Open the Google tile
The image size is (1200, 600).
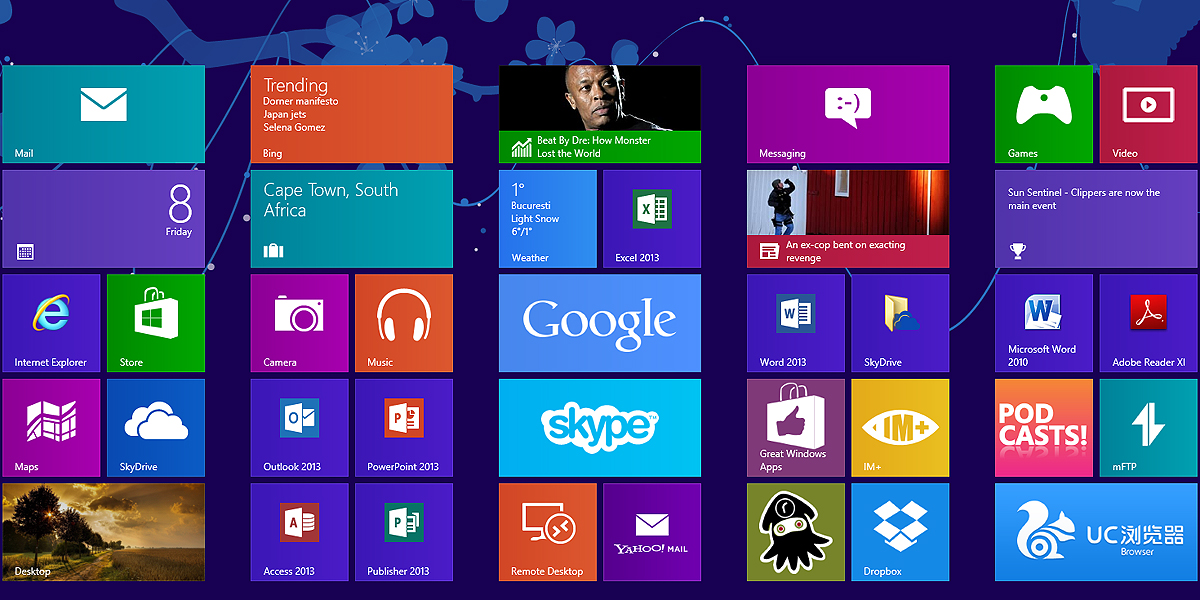tap(600, 323)
